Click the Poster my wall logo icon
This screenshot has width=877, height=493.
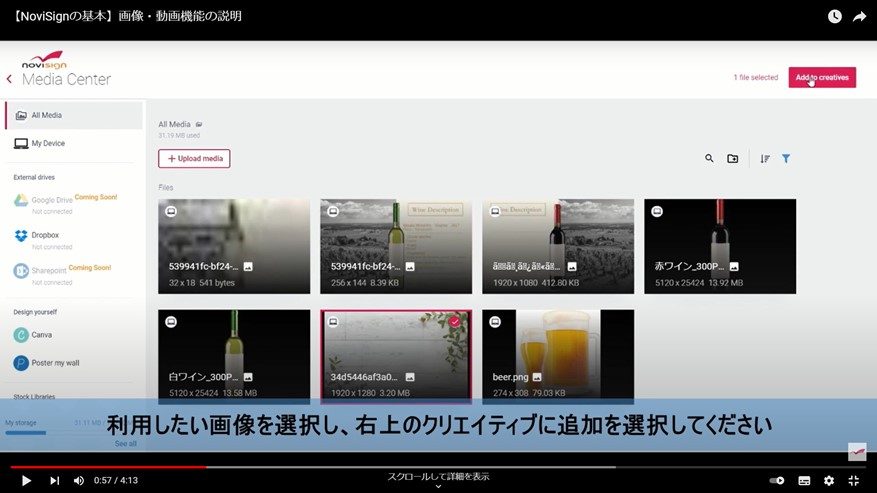[x=21, y=363]
